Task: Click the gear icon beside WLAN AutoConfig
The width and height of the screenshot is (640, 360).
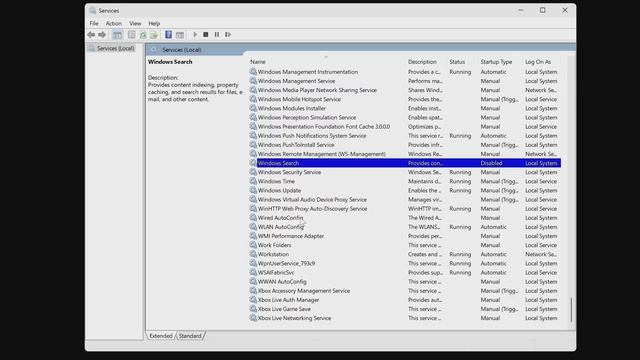Action: coord(253,227)
